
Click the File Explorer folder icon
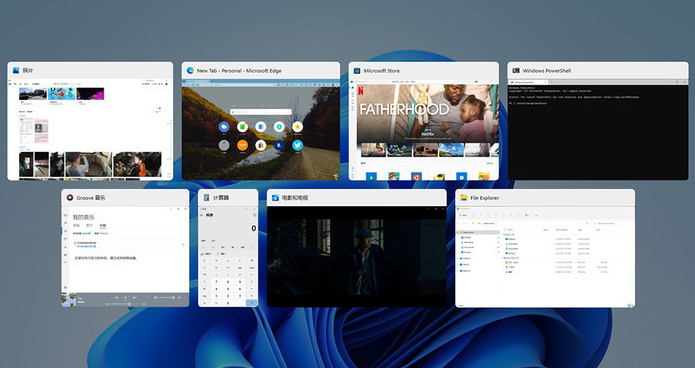[x=464, y=198]
